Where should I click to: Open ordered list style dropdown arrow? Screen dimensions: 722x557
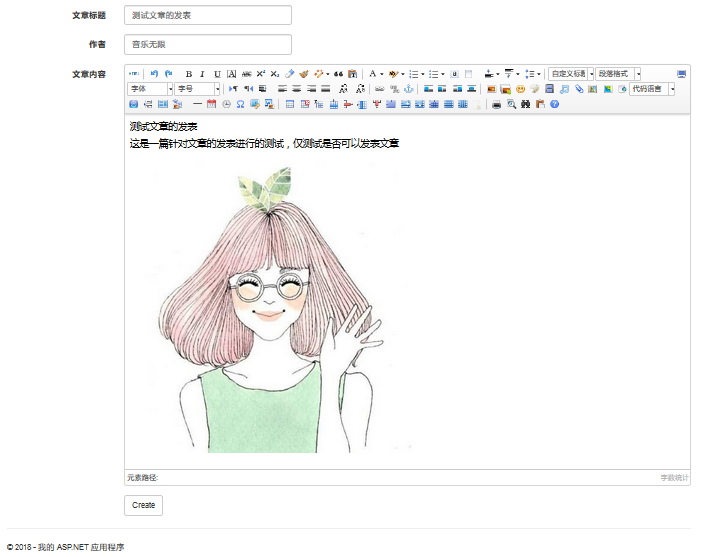[423, 74]
